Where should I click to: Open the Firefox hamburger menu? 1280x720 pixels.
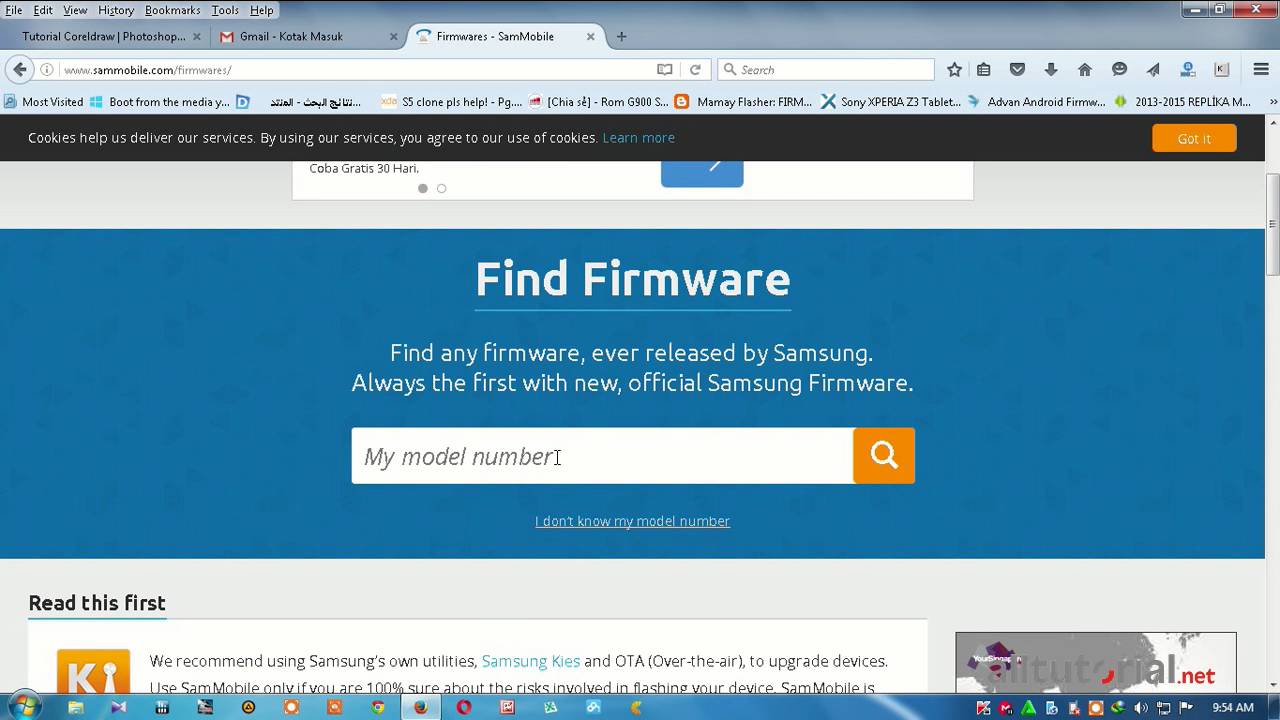(x=1261, y=70)
